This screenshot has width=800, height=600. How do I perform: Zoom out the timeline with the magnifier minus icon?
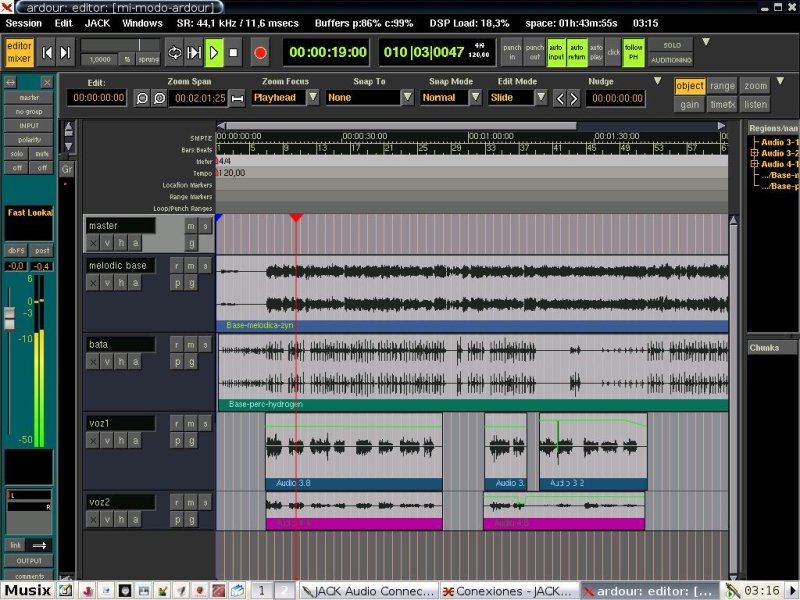point(142,98)
